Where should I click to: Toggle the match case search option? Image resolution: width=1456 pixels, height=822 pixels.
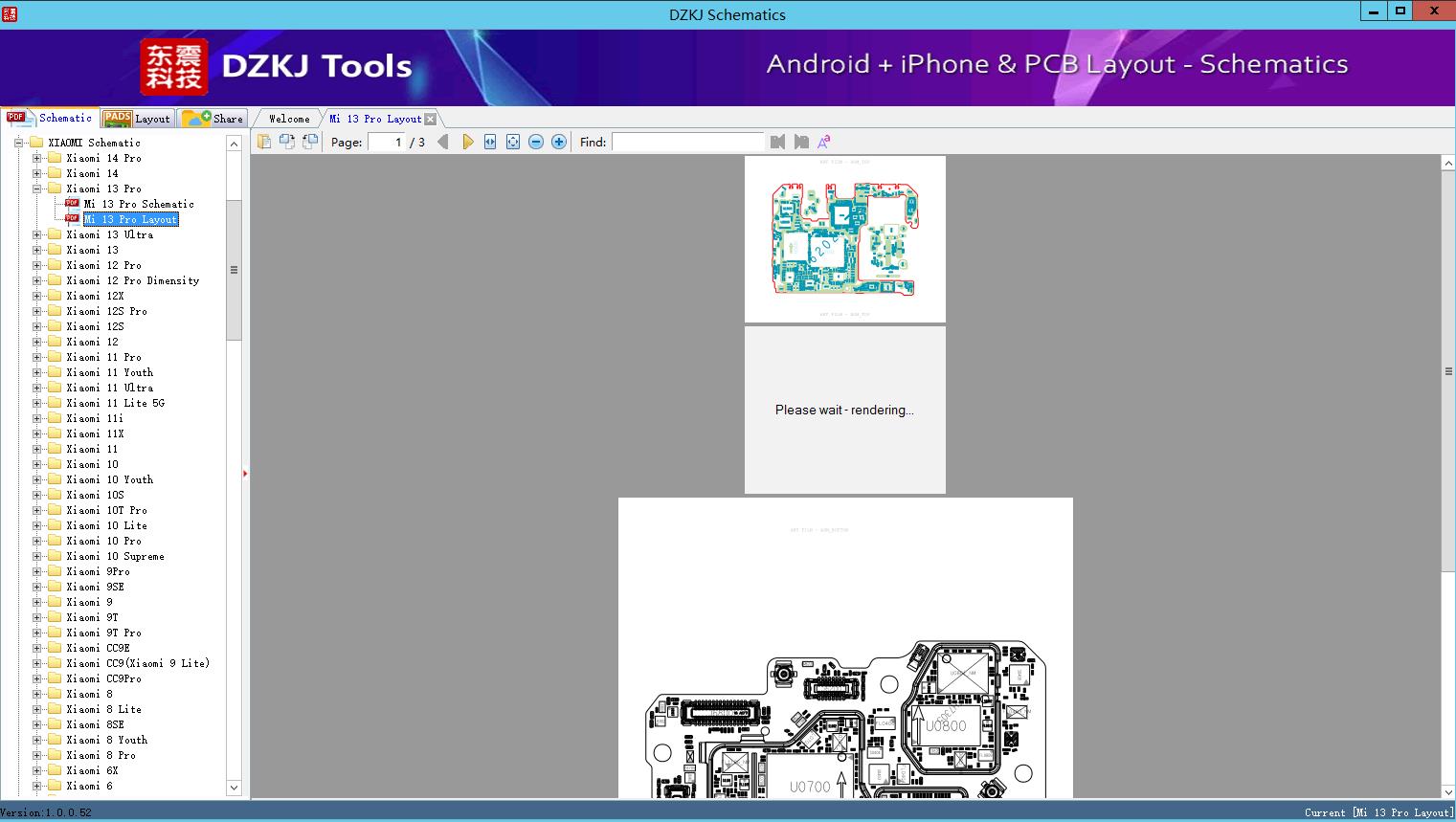coord(823,142)
